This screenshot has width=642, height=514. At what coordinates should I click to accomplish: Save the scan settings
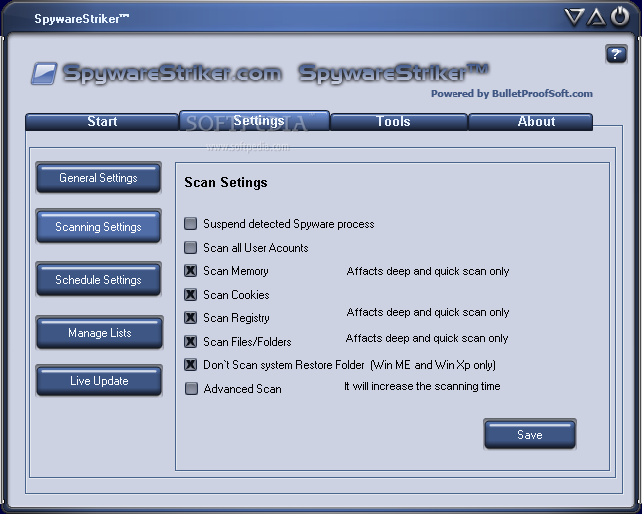tap(530, 435)
